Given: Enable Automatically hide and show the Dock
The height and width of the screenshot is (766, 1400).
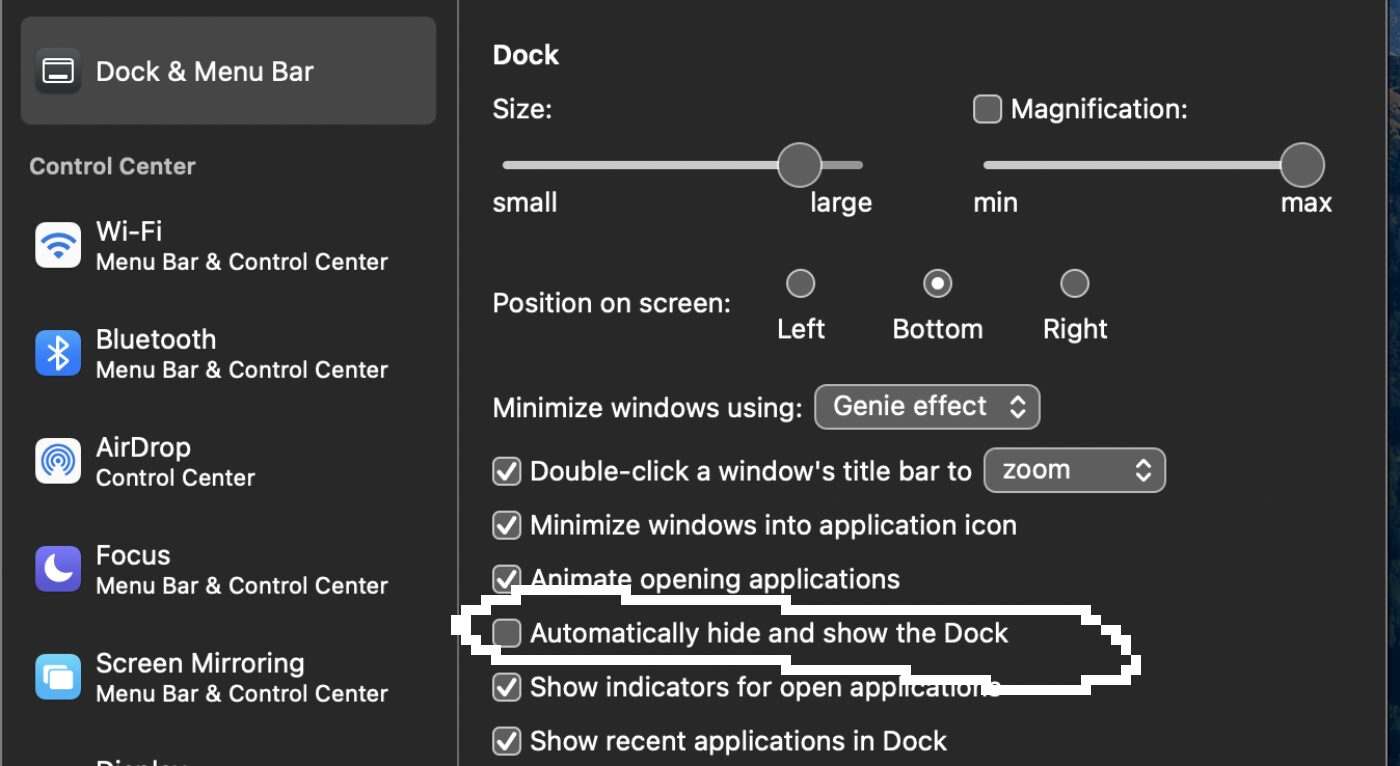Looking at the screenshot, I should tap(507, 633).
